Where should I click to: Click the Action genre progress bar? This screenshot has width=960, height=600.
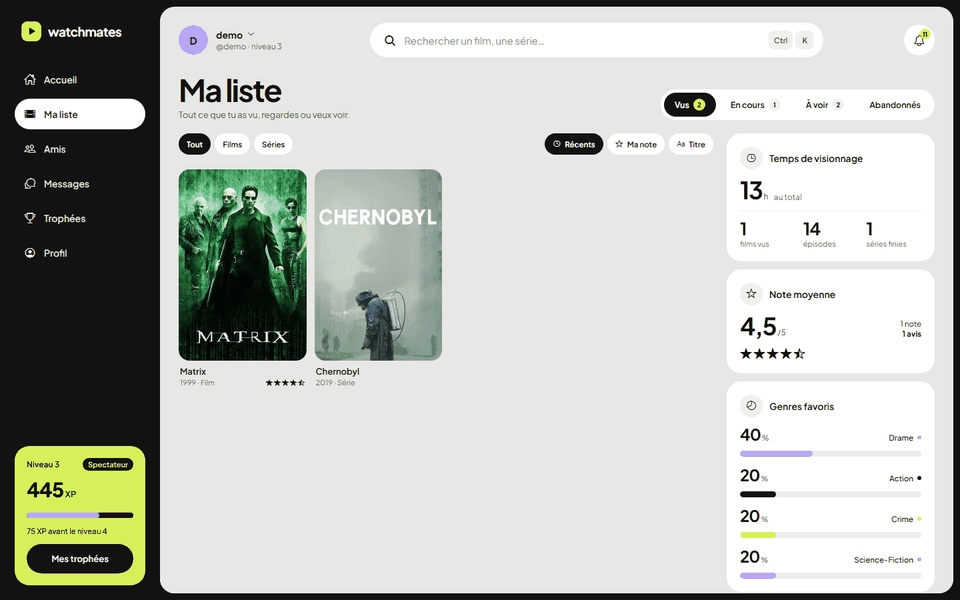tap(830, 494)
